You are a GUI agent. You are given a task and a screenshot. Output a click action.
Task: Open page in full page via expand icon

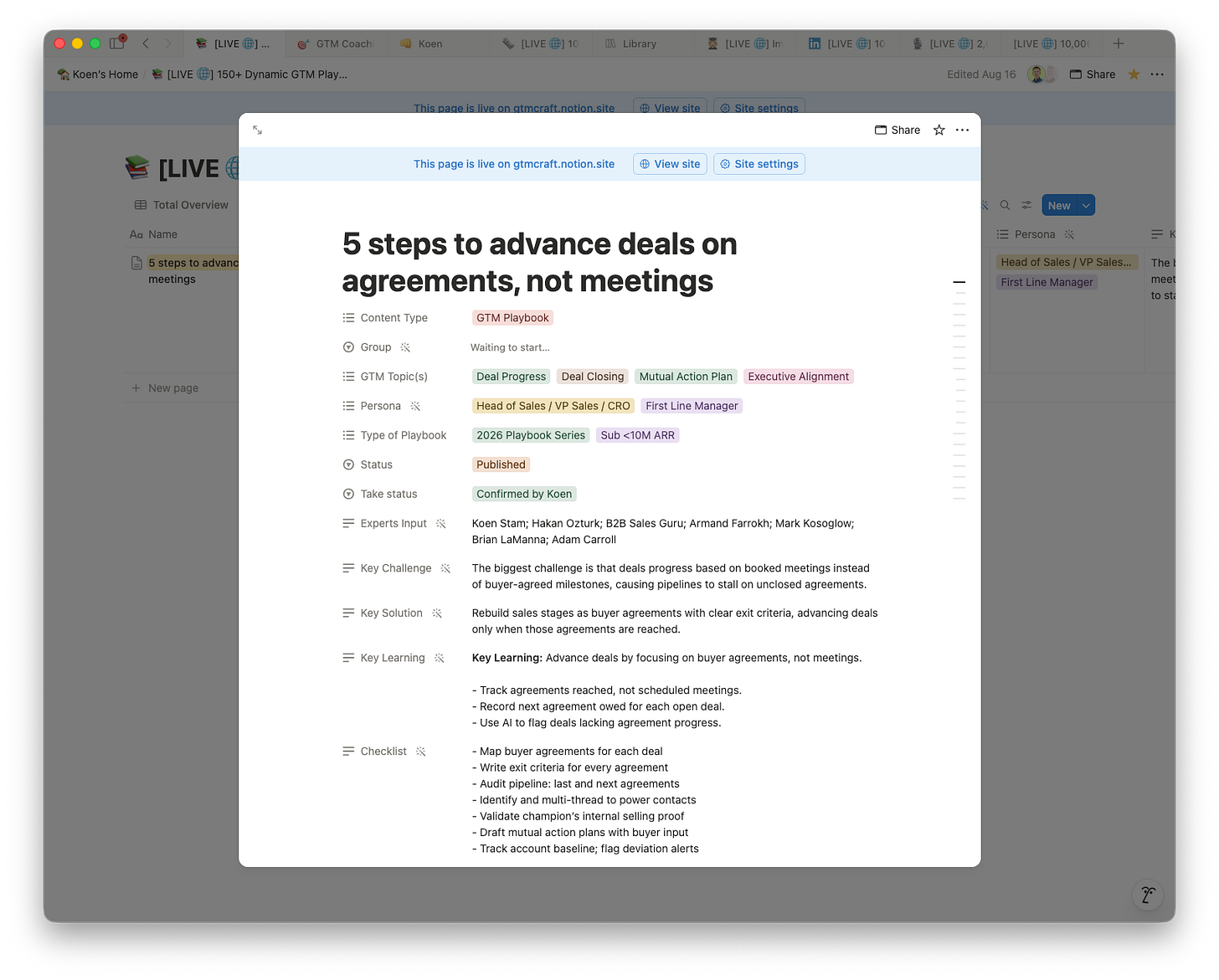(258, 131)
